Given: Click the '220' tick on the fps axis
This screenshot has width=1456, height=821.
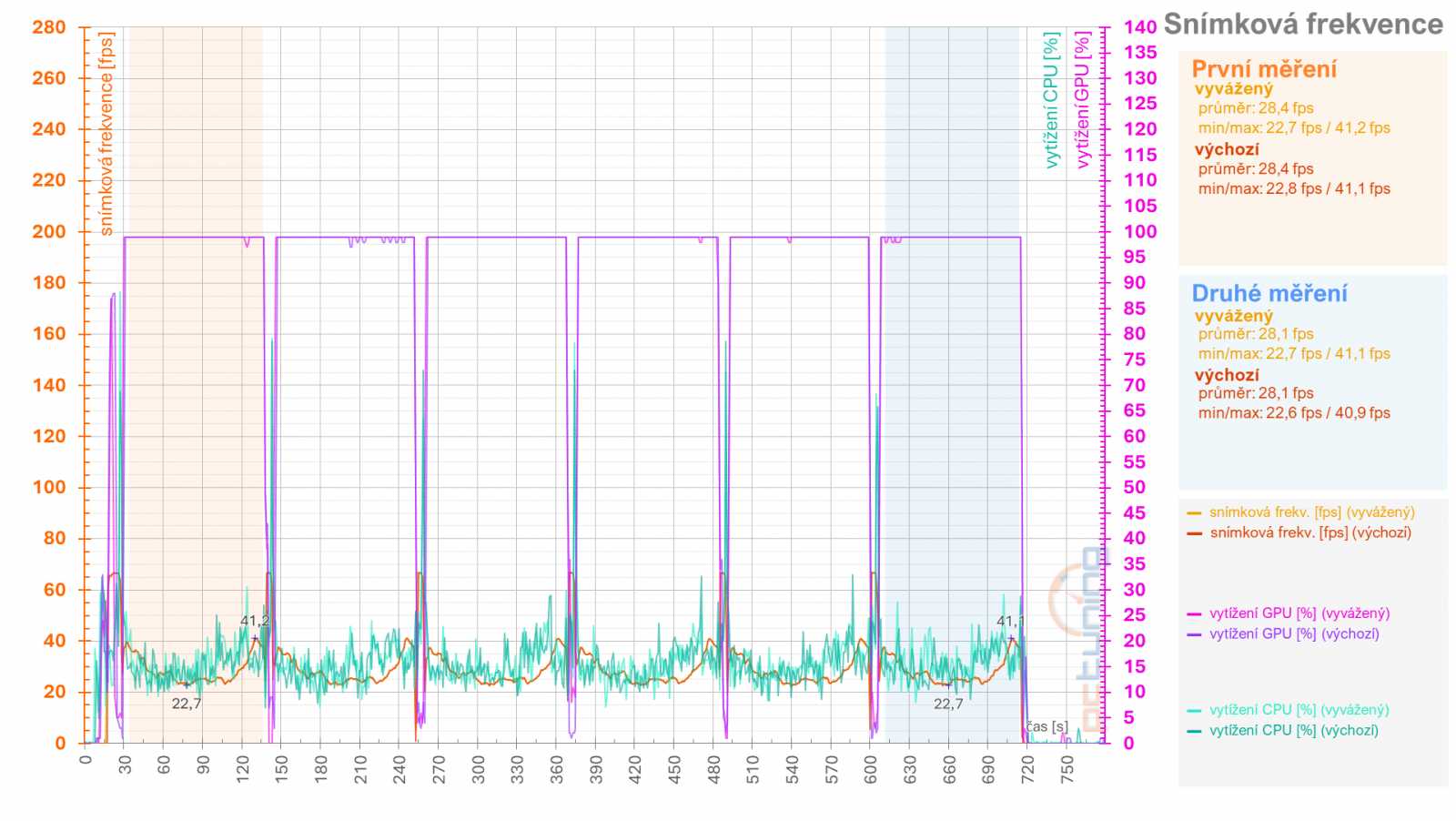Looking at the screenshot, I should coord(49,180).
